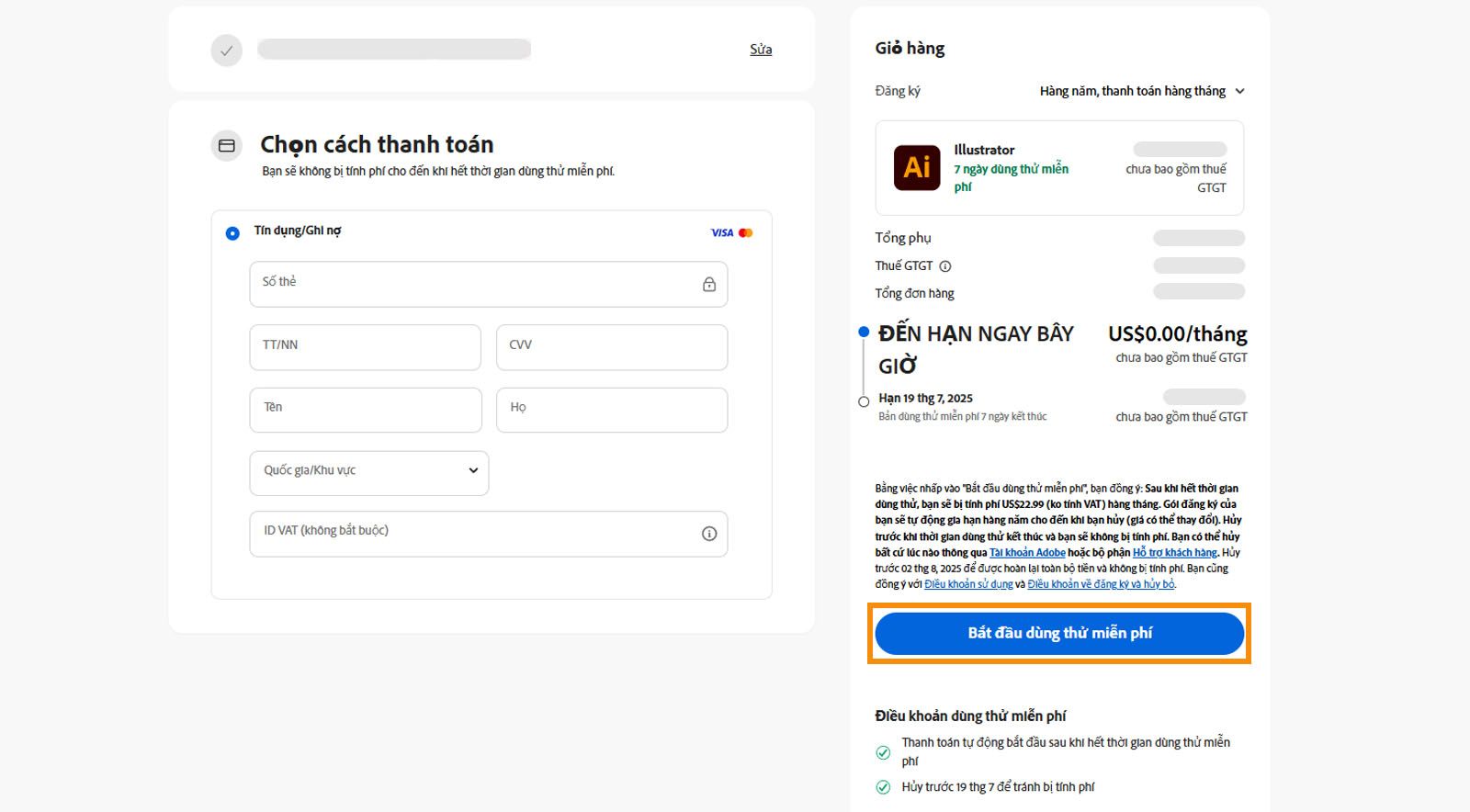Click the Sửa edit link
This screenshot has width=1470, height=812.
[761, 50]
